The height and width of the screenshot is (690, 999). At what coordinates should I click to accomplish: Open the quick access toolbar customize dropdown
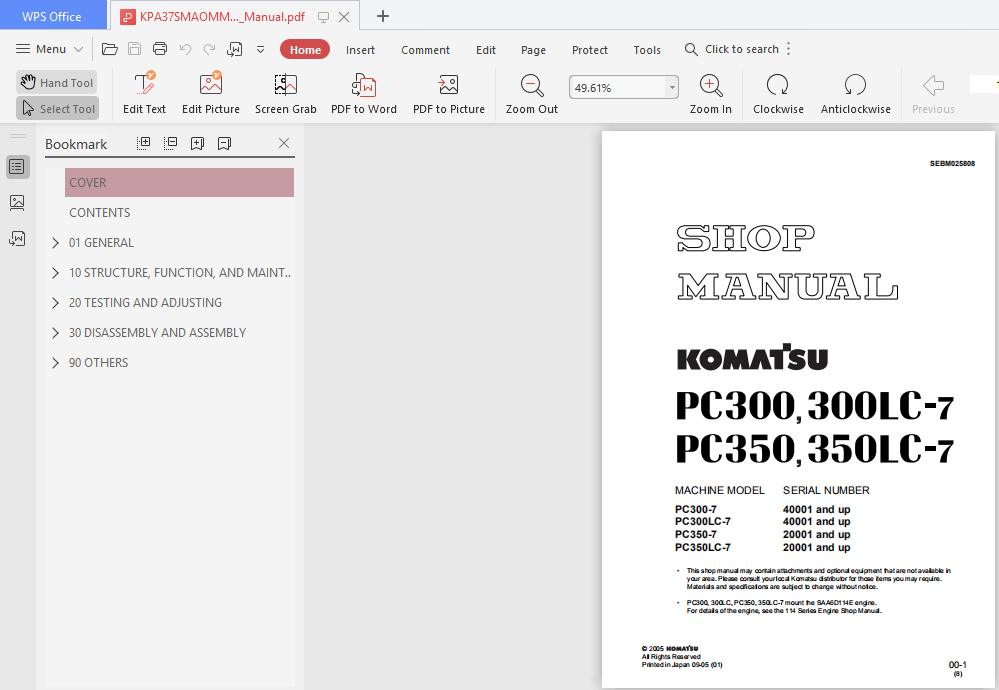point(261,49)
